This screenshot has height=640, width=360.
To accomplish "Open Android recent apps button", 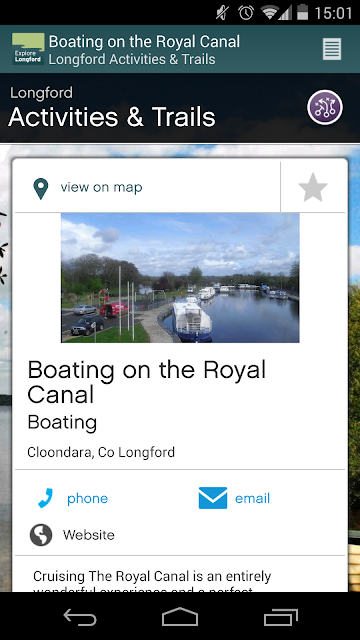I will coord(280,617).
